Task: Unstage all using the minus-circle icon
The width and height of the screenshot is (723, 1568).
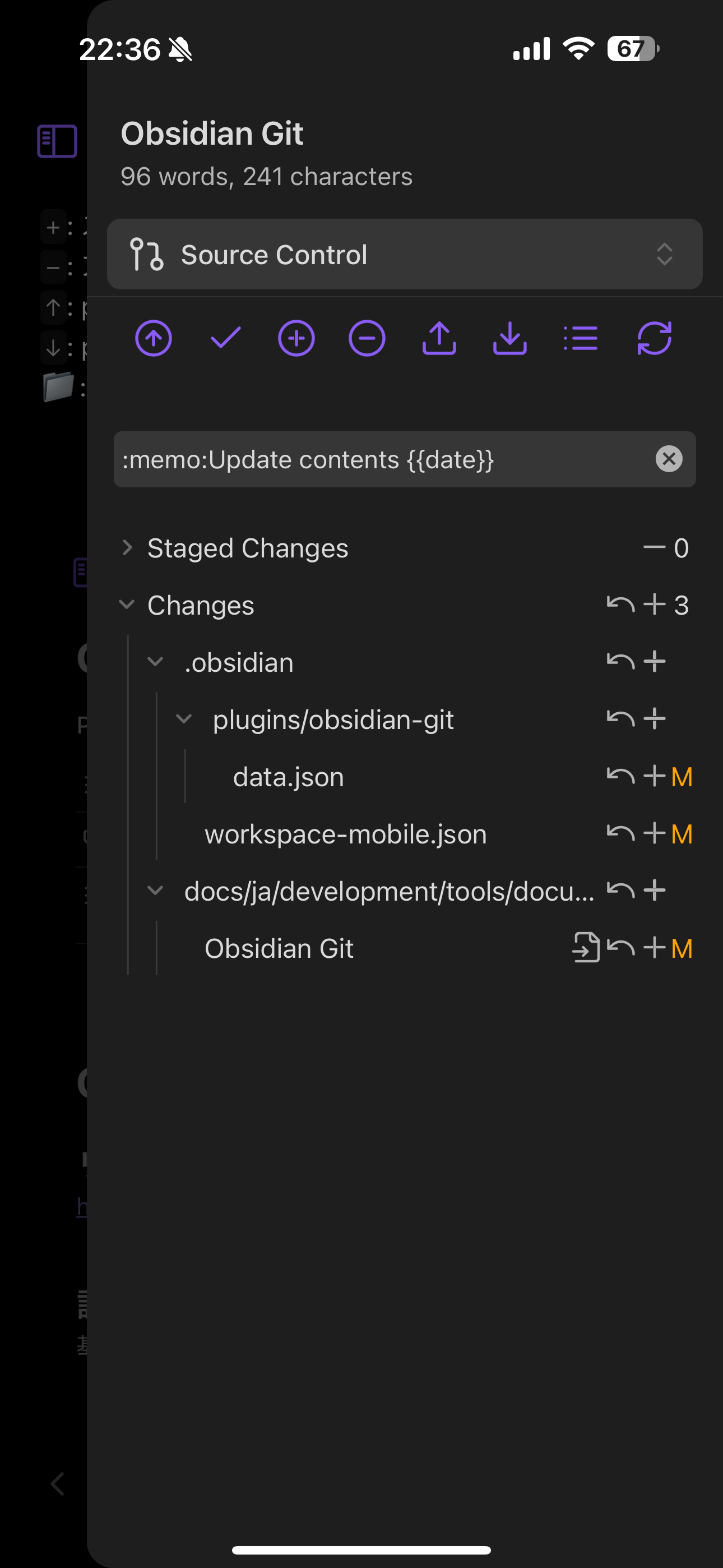Action: pyautogui.click(x=367, y=338)
